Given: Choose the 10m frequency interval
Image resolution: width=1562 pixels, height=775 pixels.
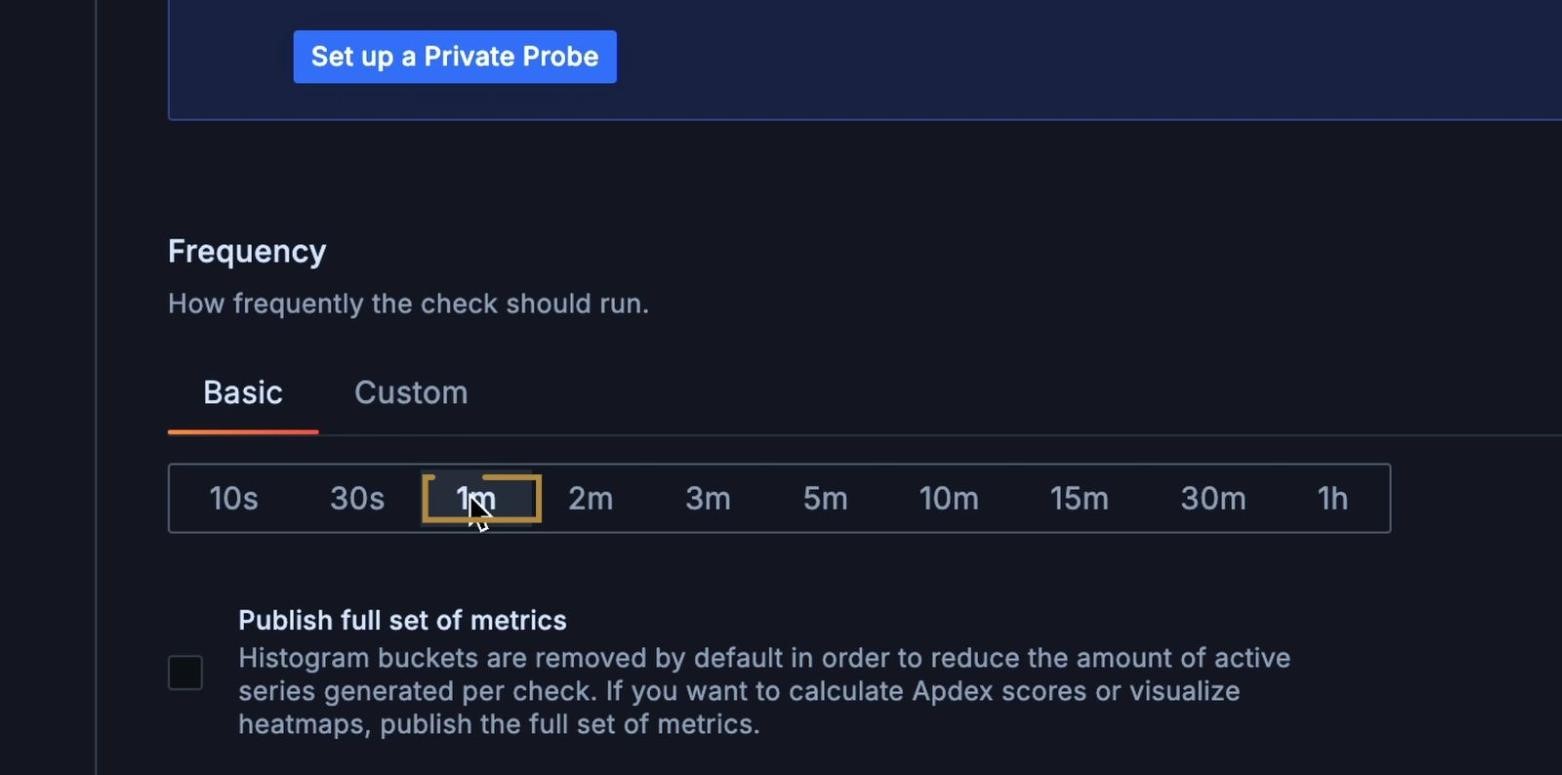Looking at the screenshot, I should (x=948, y=498).
